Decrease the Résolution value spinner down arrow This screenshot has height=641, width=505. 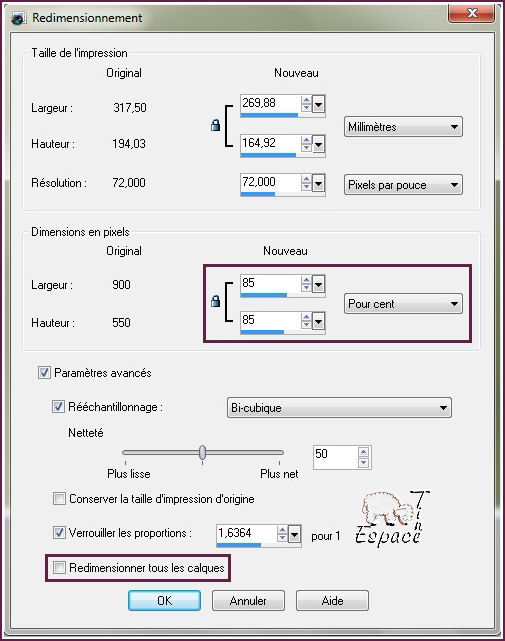coord(306,187)
